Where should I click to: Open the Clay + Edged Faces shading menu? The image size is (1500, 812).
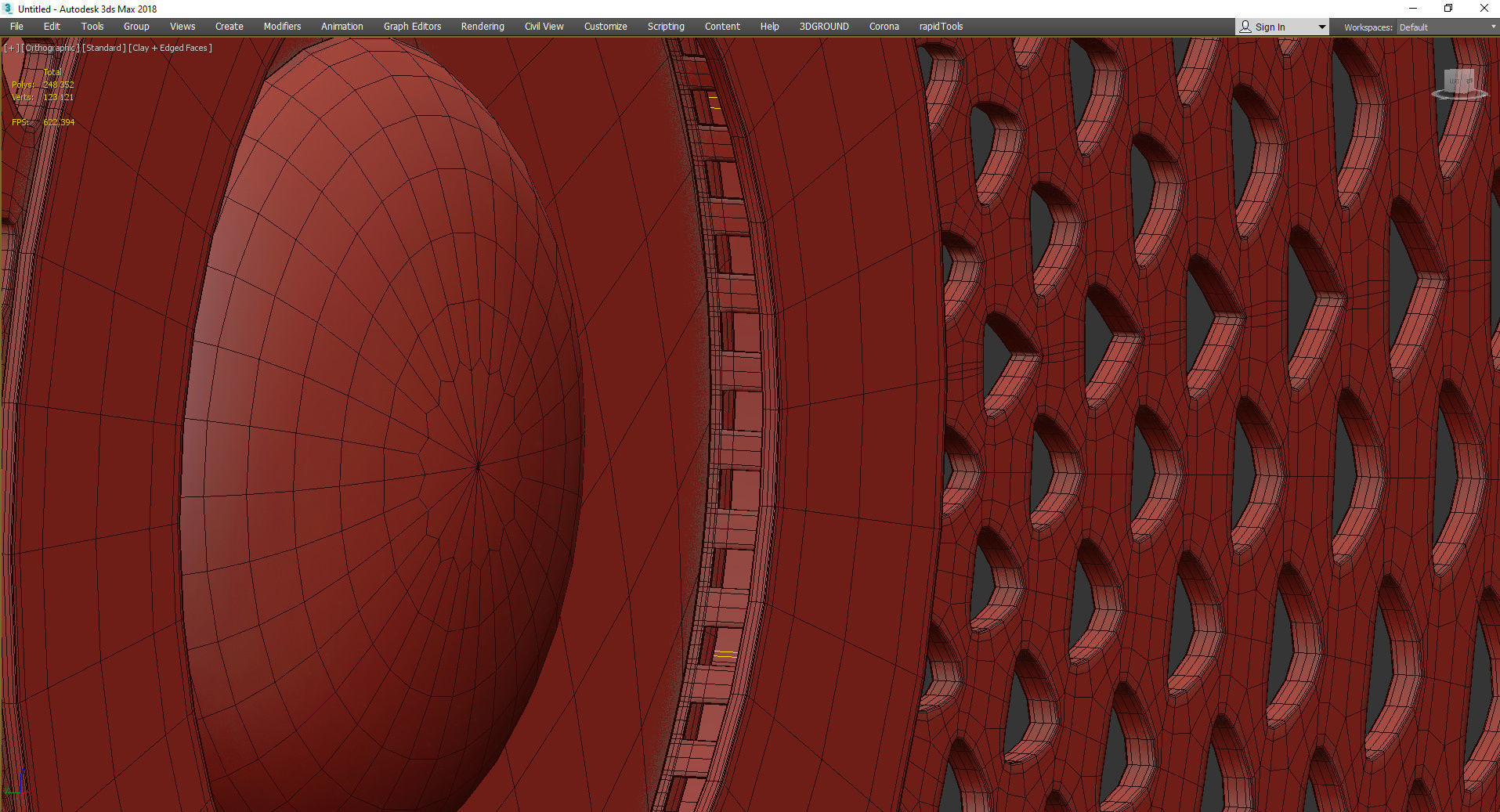tap(170, 48)
